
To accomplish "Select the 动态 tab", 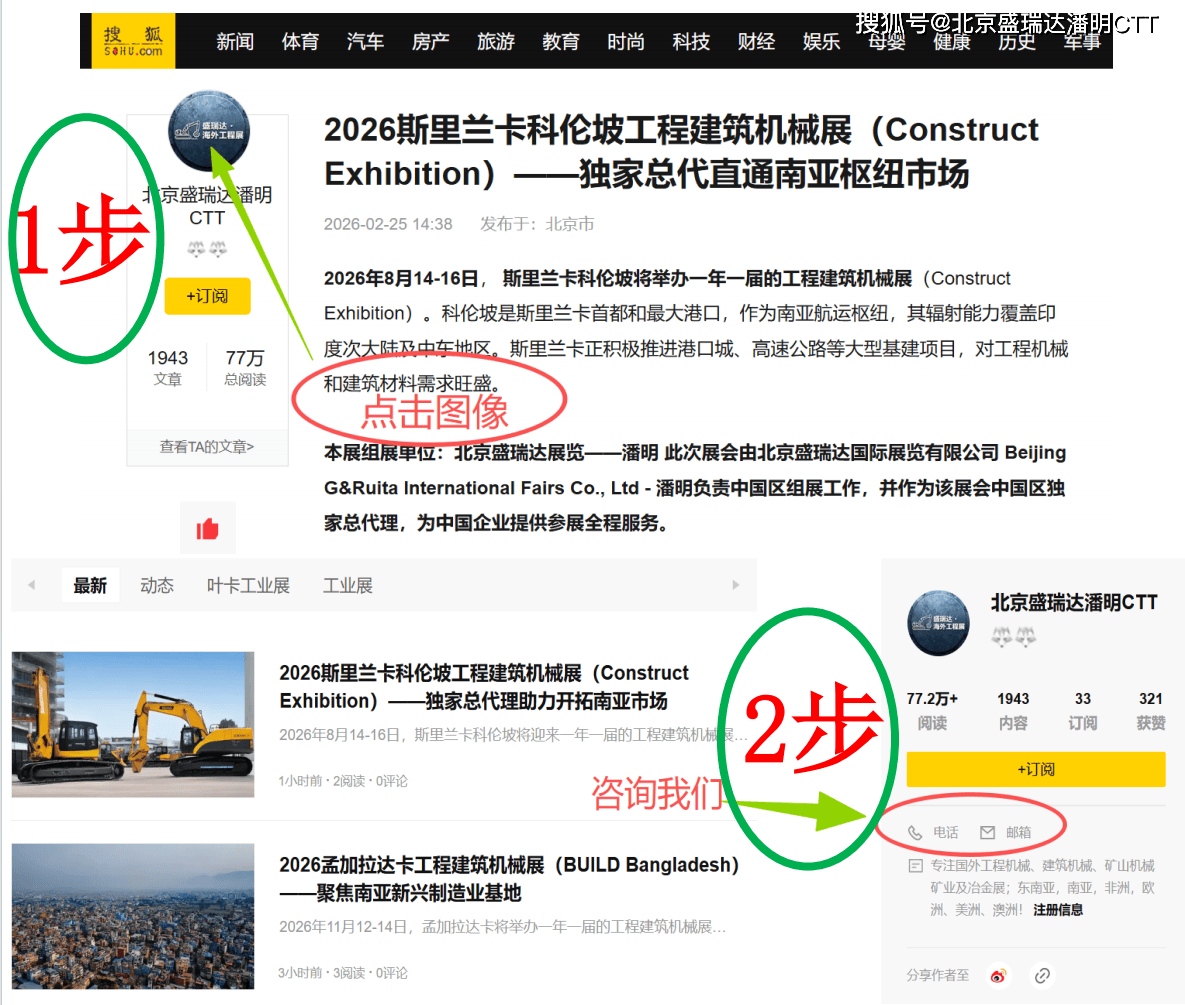I will [x=157, y=586].
